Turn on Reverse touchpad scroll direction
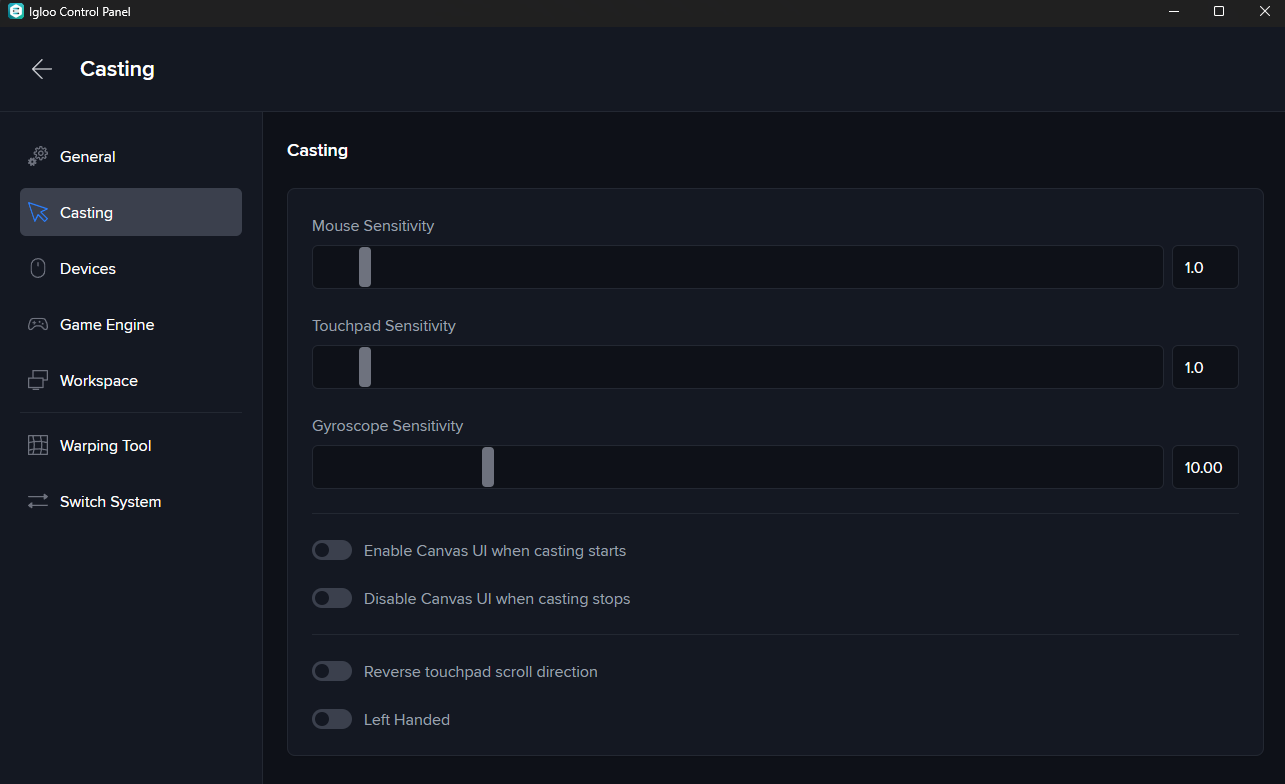The height and width of the screenshot is (784, 1285). tap(332, 671)
